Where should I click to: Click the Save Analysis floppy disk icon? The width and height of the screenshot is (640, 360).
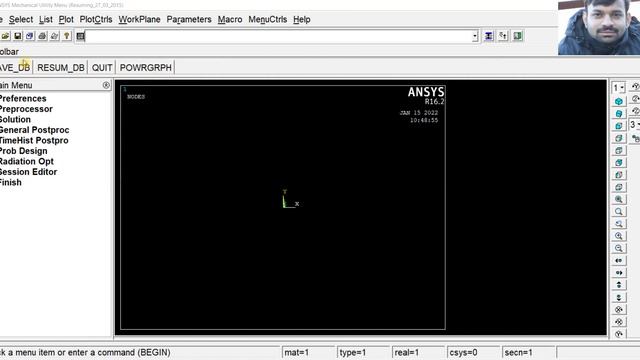tap(18, 36)
